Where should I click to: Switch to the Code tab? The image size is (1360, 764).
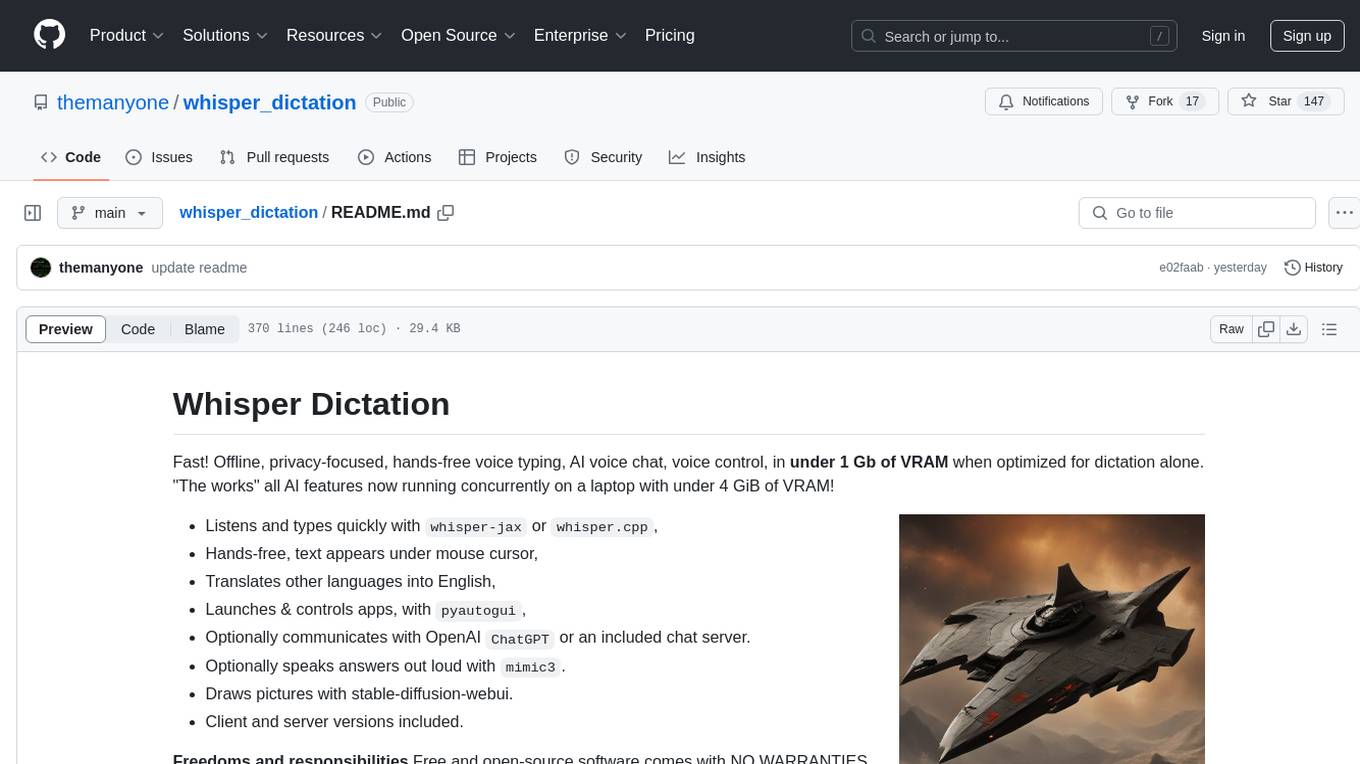coord(70,157)
